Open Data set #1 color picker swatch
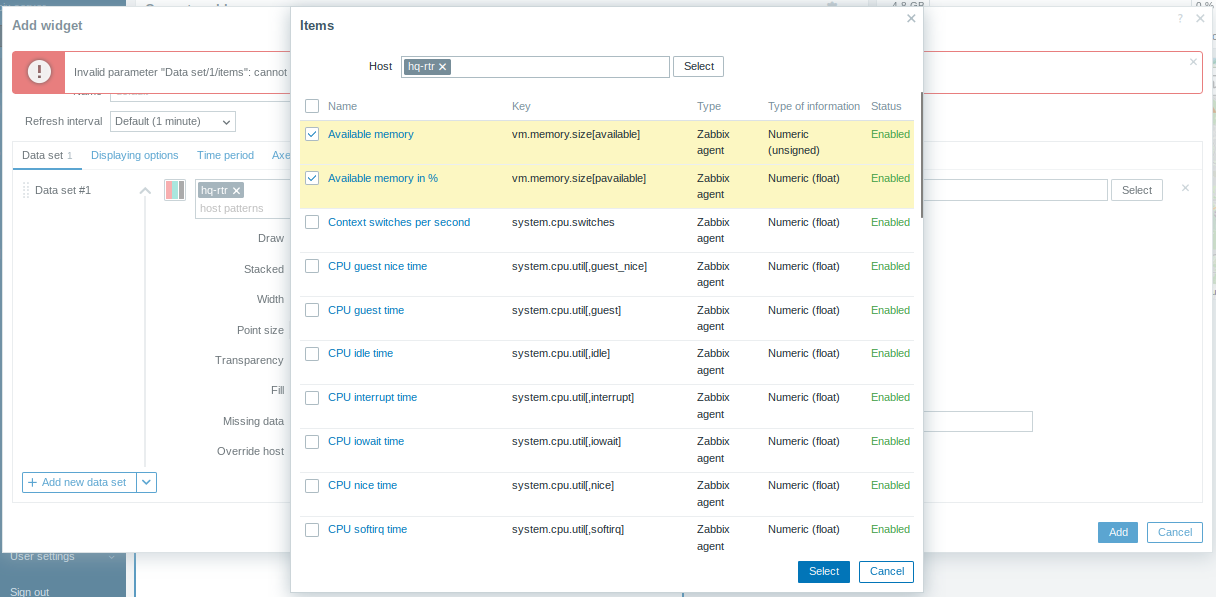The width and height of the screenshot is (1216, 597). click(175, 190)
